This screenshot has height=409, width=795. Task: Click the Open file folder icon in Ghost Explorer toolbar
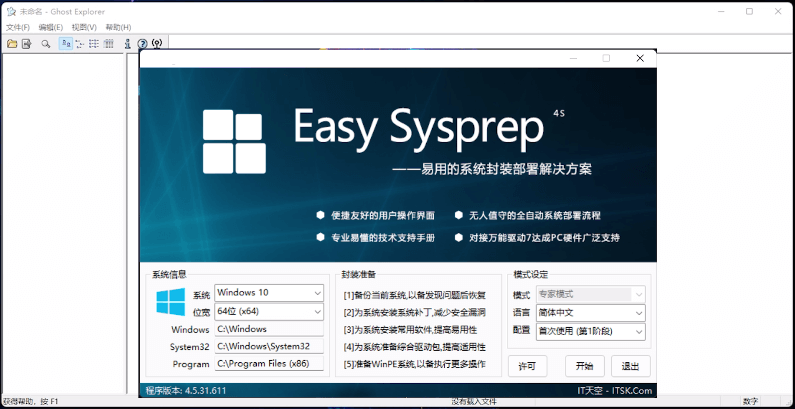pyautogui.click(x=12, y=44)
